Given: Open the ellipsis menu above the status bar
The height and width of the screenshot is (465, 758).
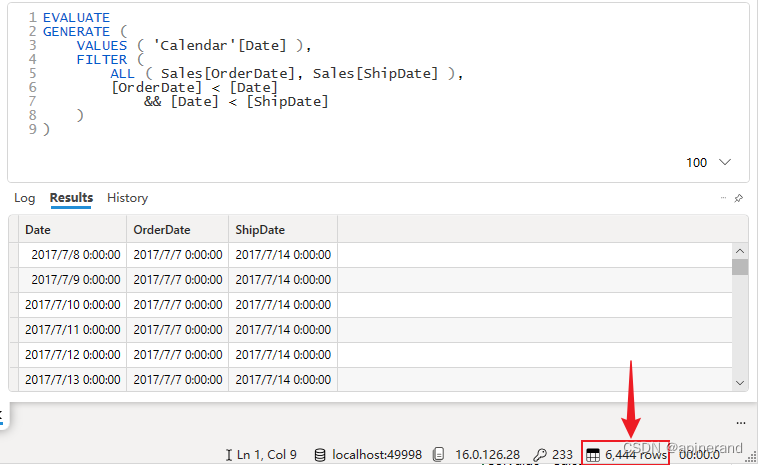Looking at the screenshot, I should (741, 423).
